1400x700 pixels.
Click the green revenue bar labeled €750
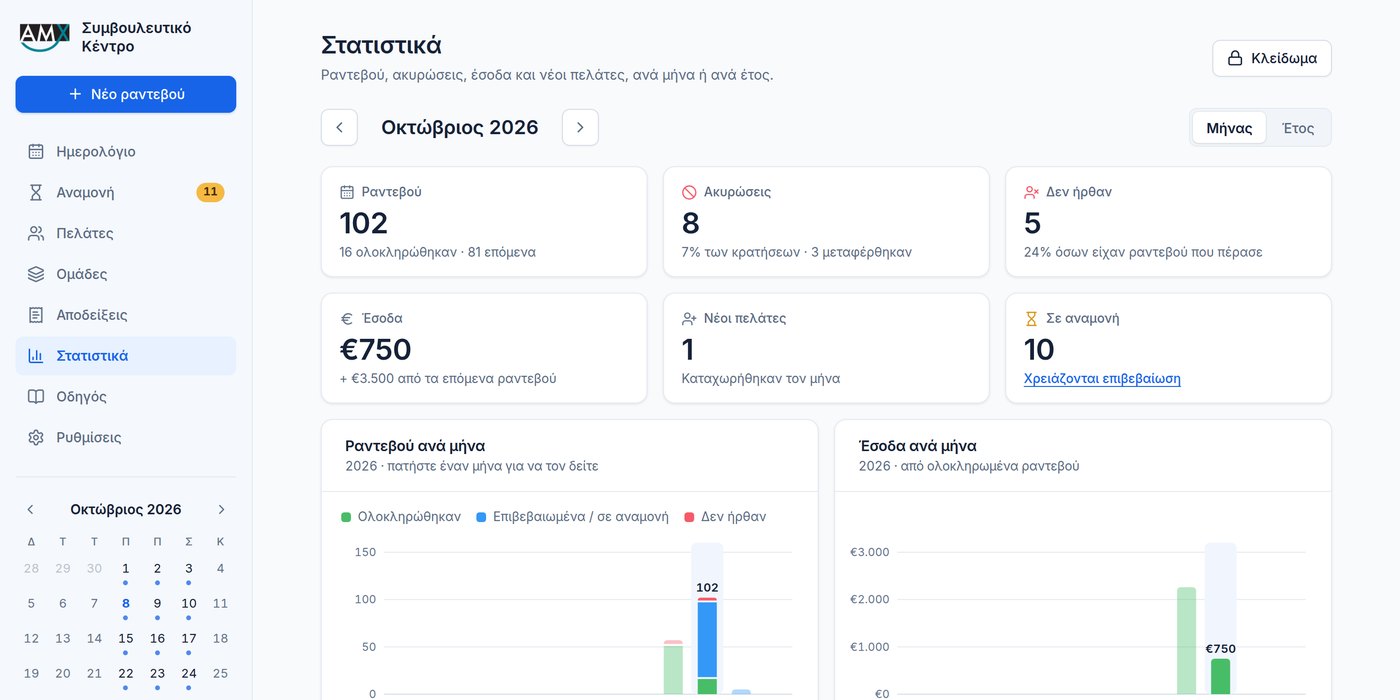1220,676
